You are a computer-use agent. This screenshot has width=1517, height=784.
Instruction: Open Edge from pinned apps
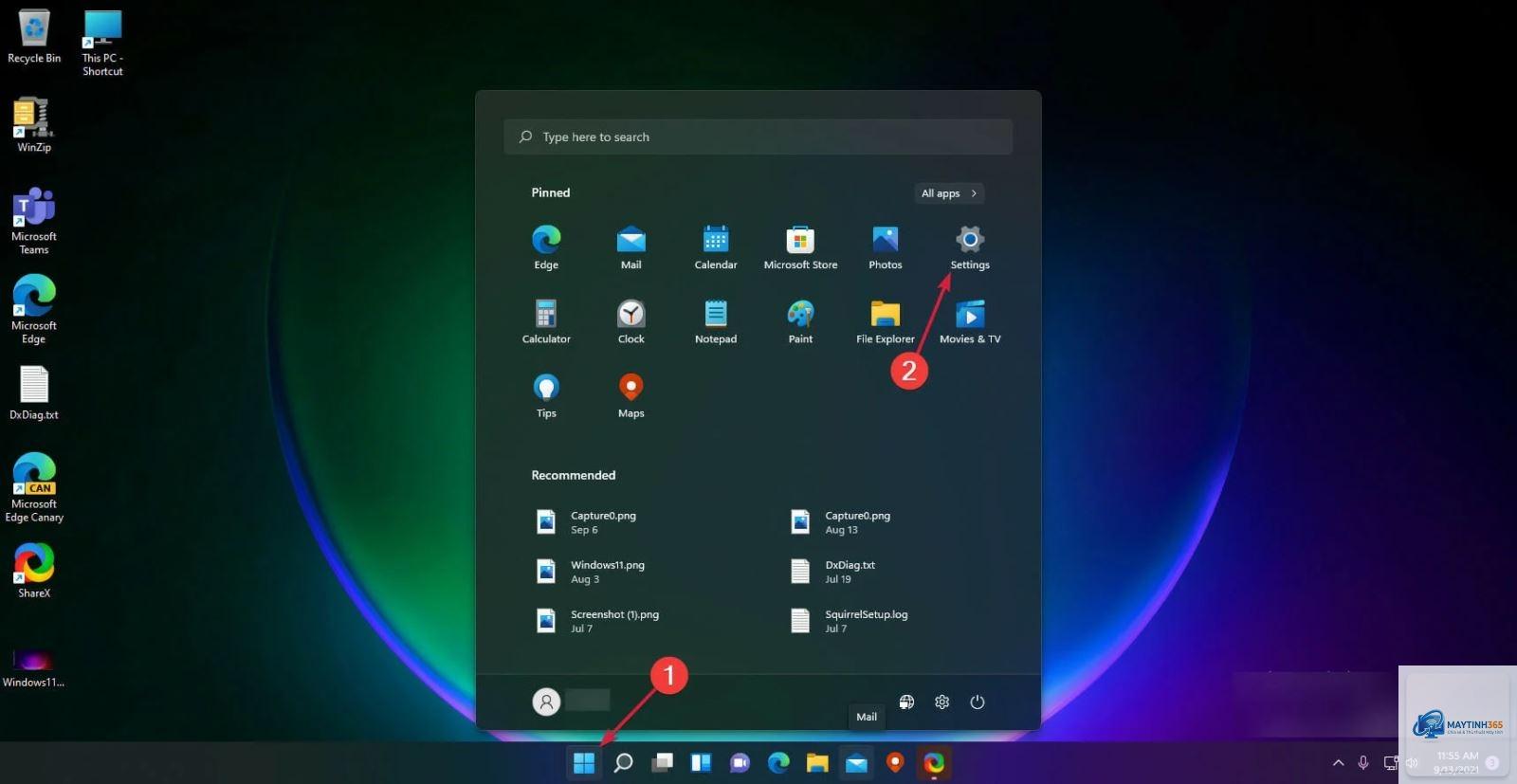pyautogui.click(x=546, y=247)
